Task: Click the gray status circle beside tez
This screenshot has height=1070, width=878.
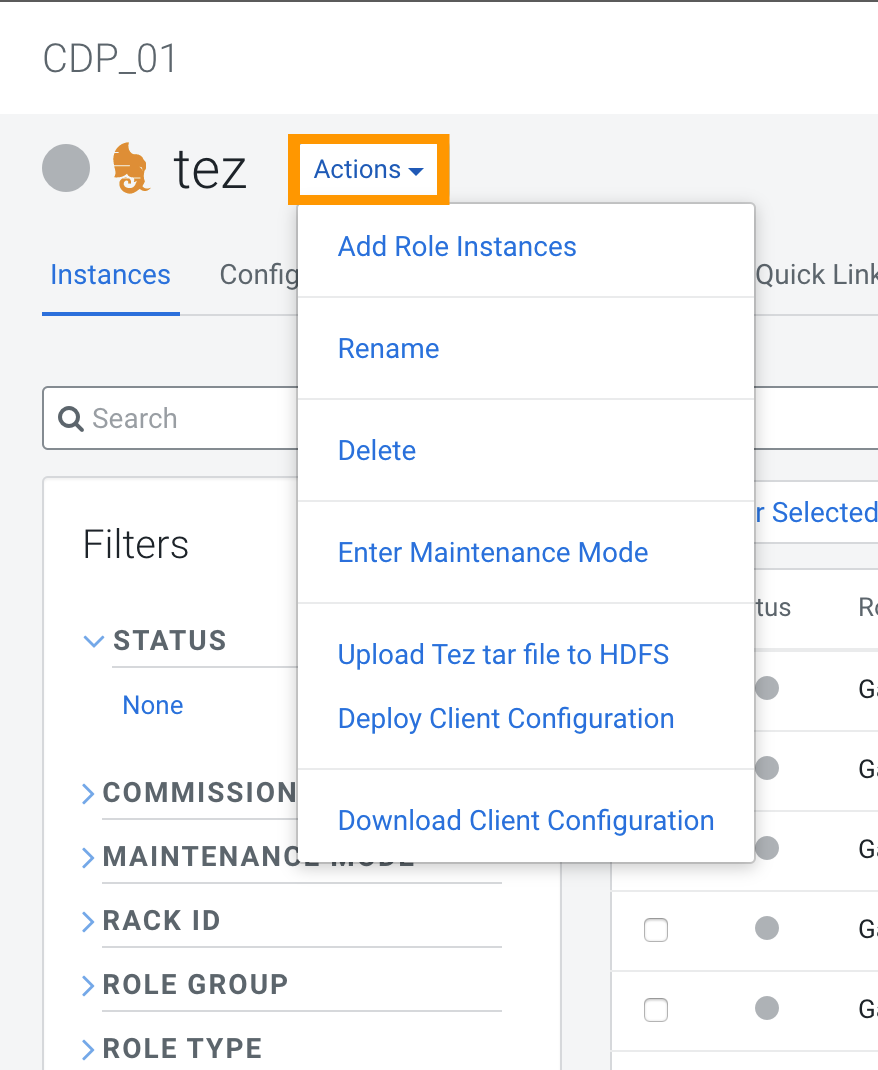Action: 66,168
